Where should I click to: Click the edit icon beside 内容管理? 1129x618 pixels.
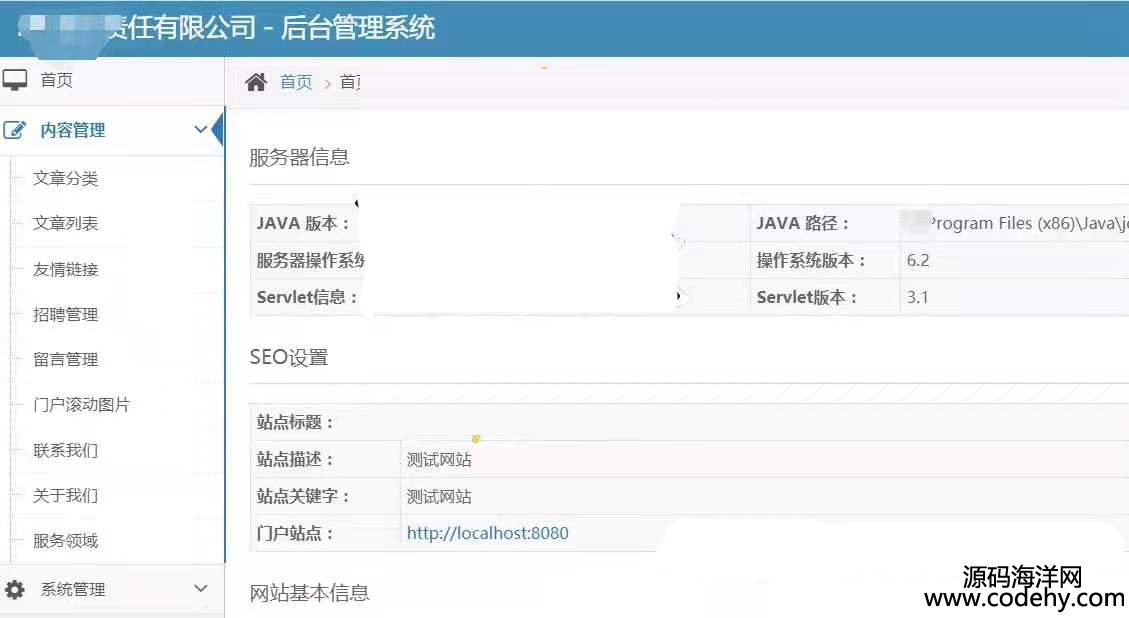pos(15,130)
